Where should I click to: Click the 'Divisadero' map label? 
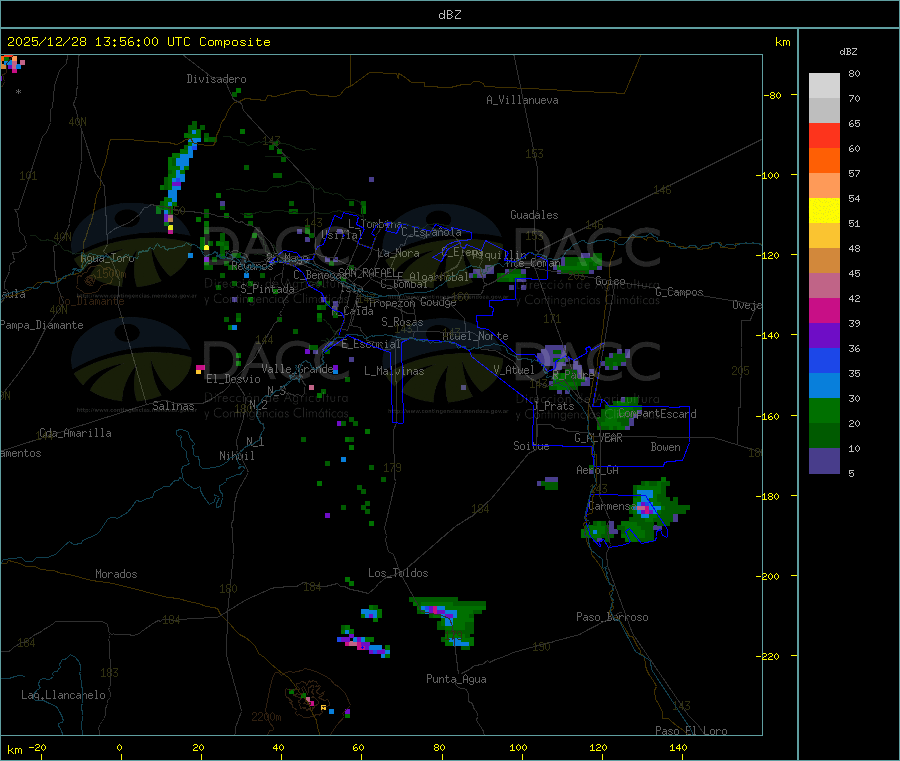pyautogui.click(x=216, y=79)
